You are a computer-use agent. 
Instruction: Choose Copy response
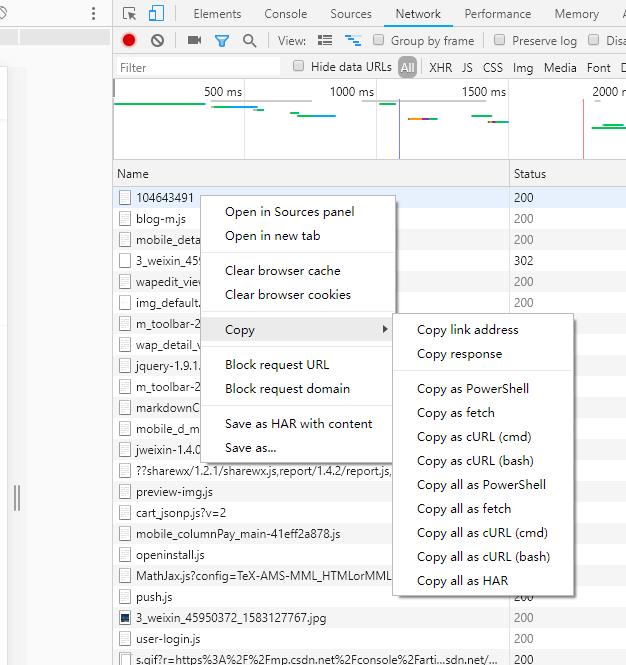pos(483,354)
